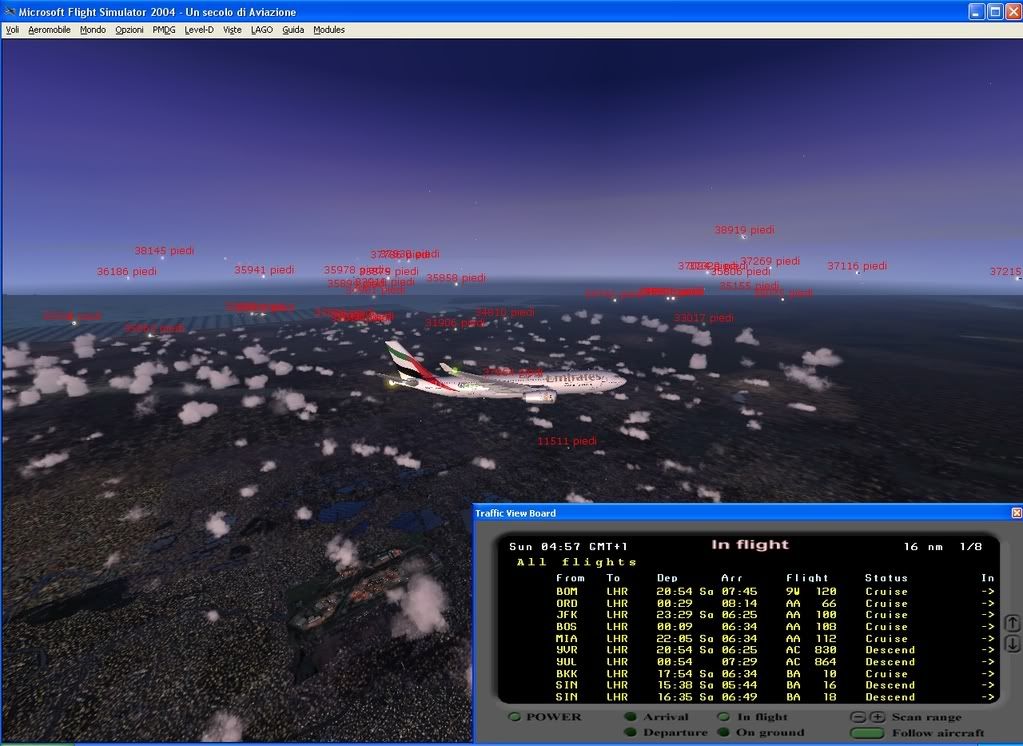Click the '35941 piedi' traffic label

click(264, 270)
